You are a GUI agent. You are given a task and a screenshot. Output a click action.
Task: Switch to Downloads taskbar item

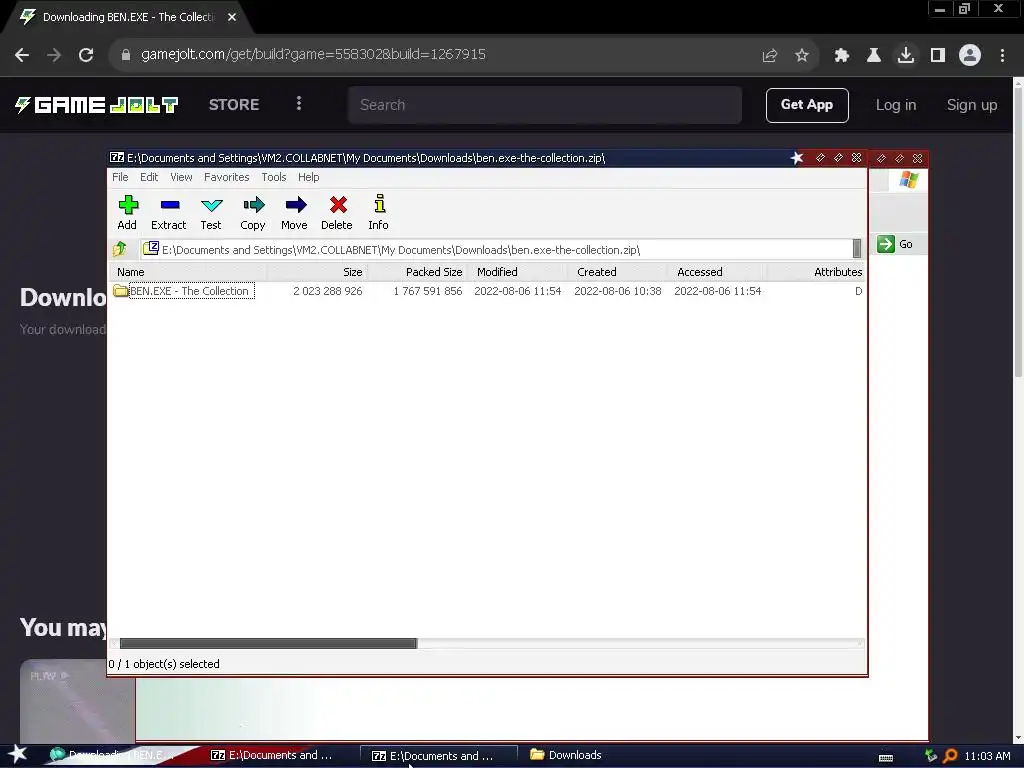(x=566, y=755)
